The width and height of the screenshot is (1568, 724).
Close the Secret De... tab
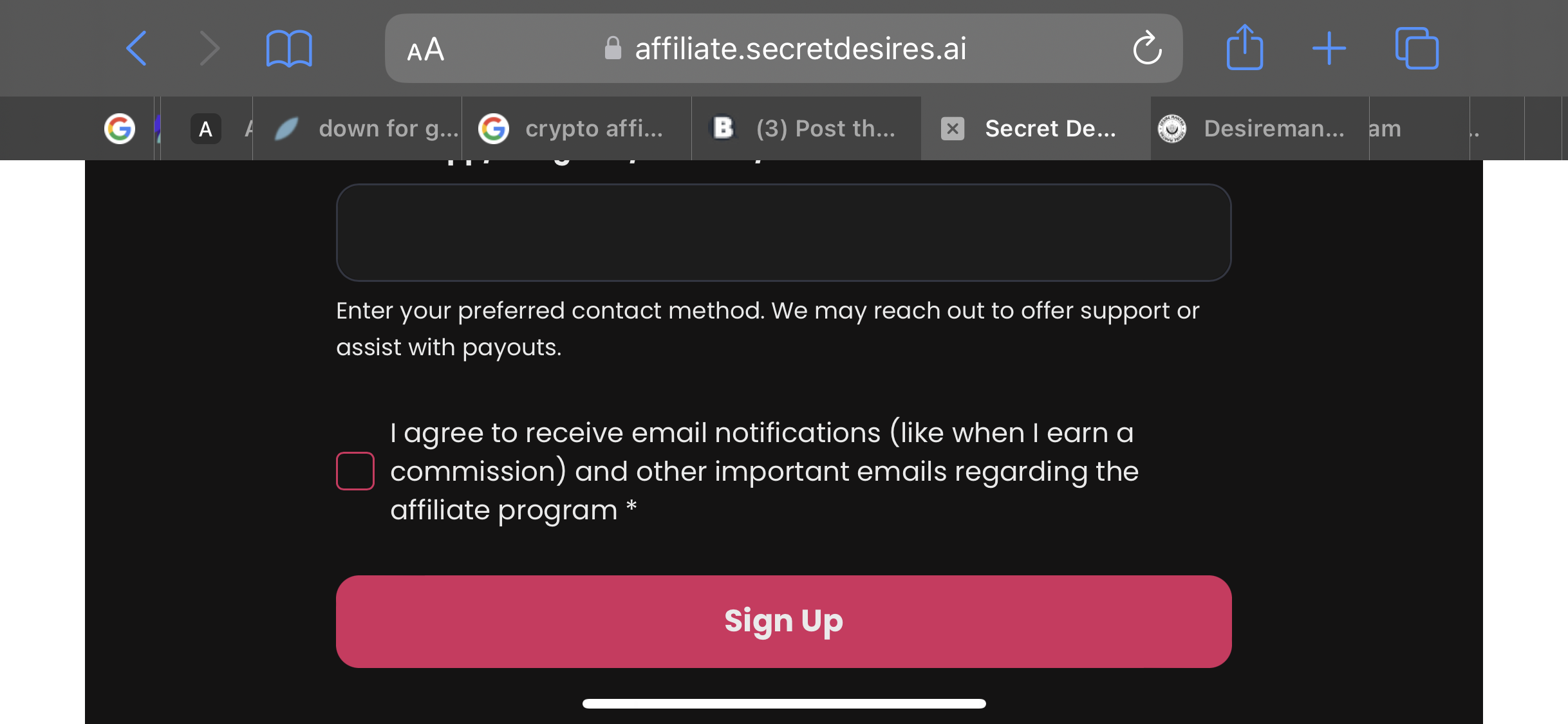coord(953,129)
